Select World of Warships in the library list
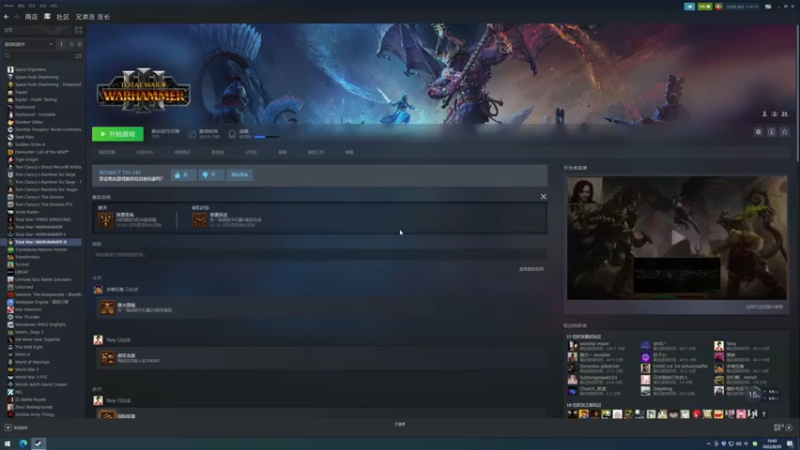This screenshot has width=800, height=450. 32,362
